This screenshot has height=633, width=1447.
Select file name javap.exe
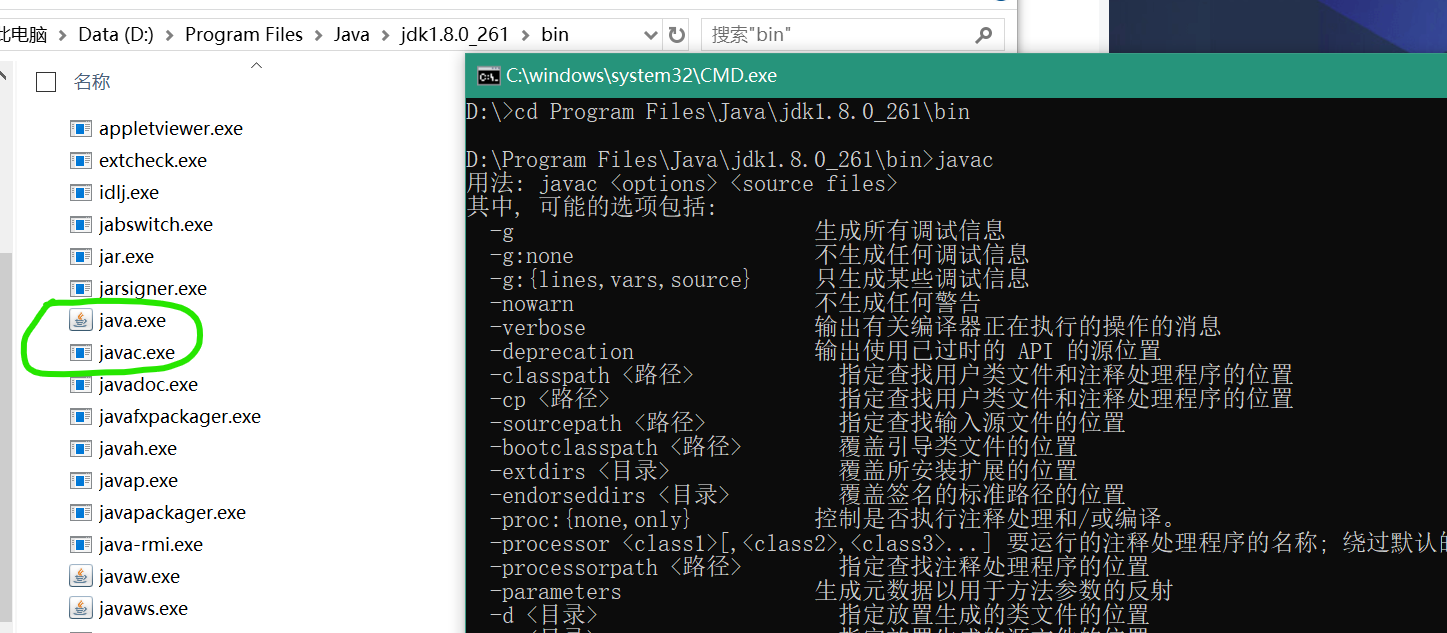(138, 480)
